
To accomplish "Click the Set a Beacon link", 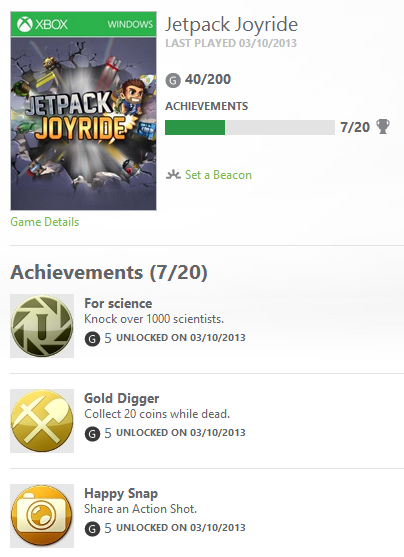I will point(218,175).
